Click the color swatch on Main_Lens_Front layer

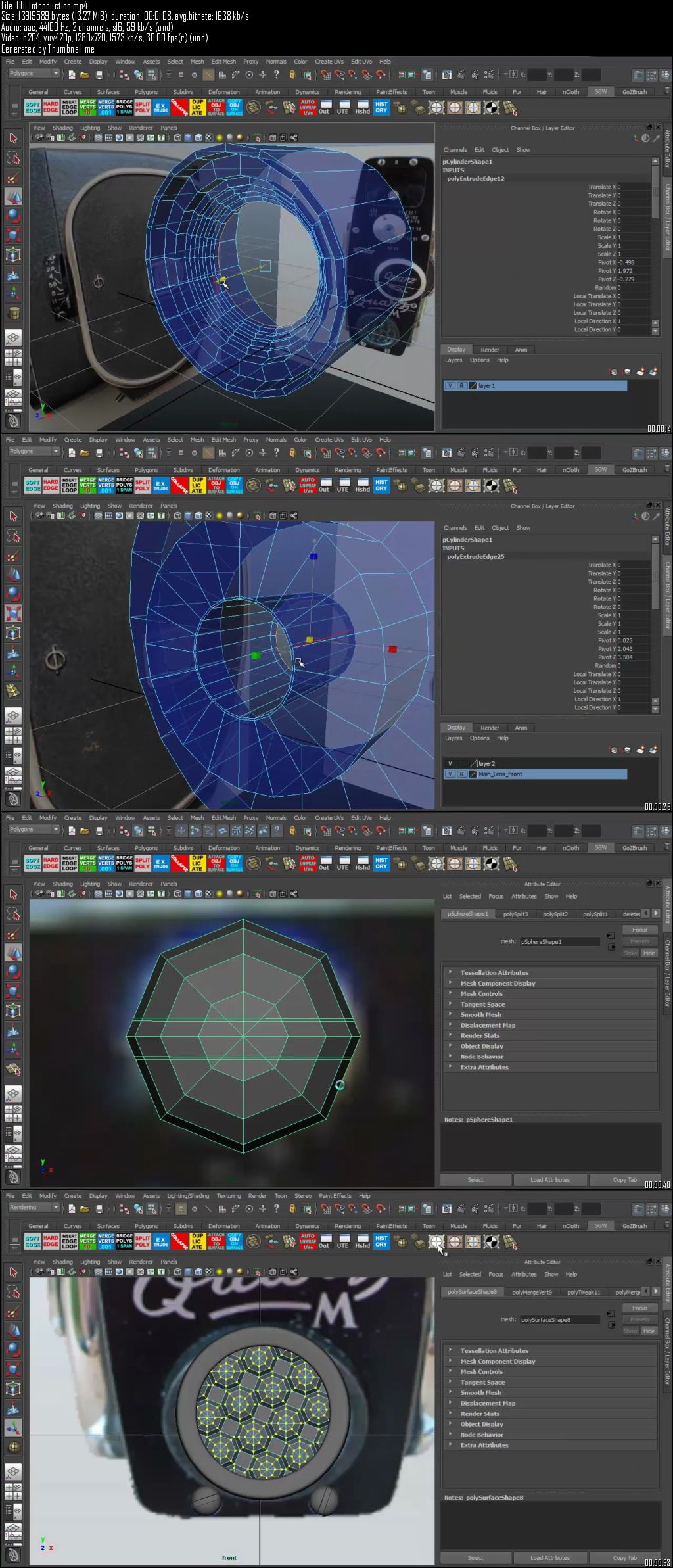473,774
